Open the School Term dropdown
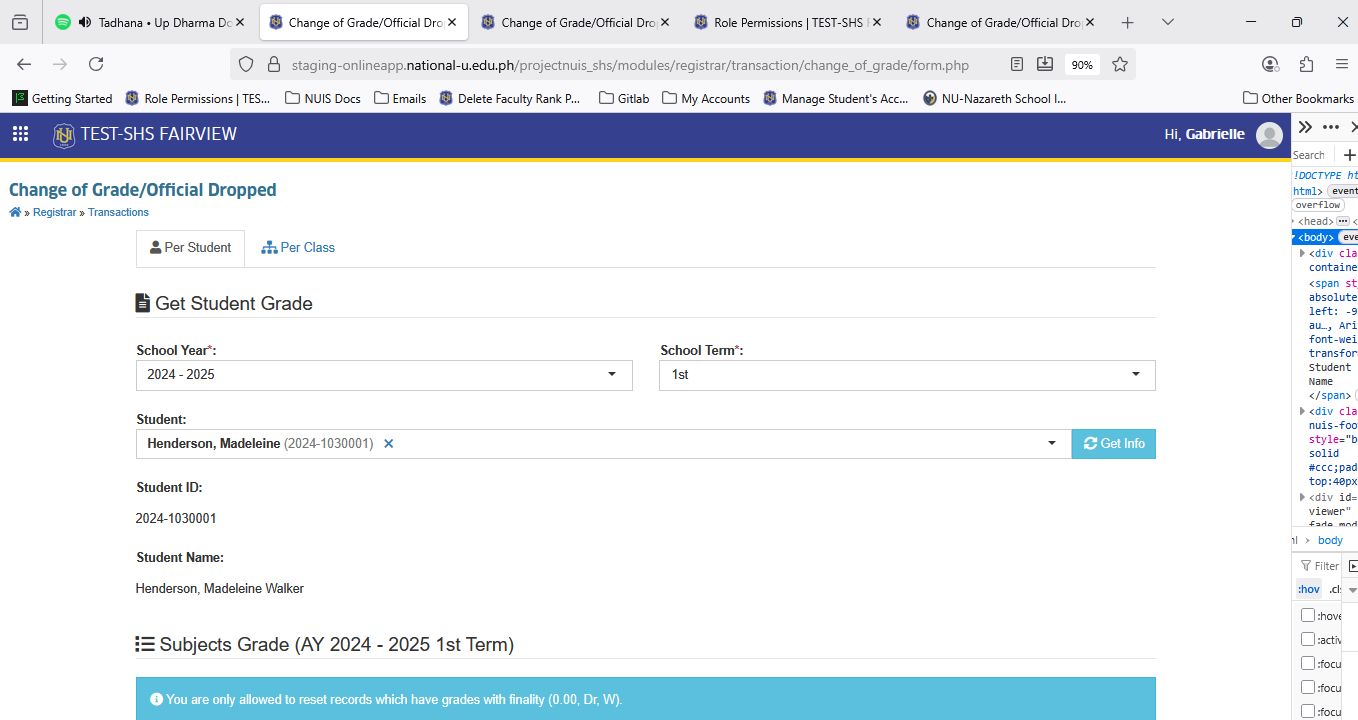The image size is (1358, 720). tap(907, 375)
